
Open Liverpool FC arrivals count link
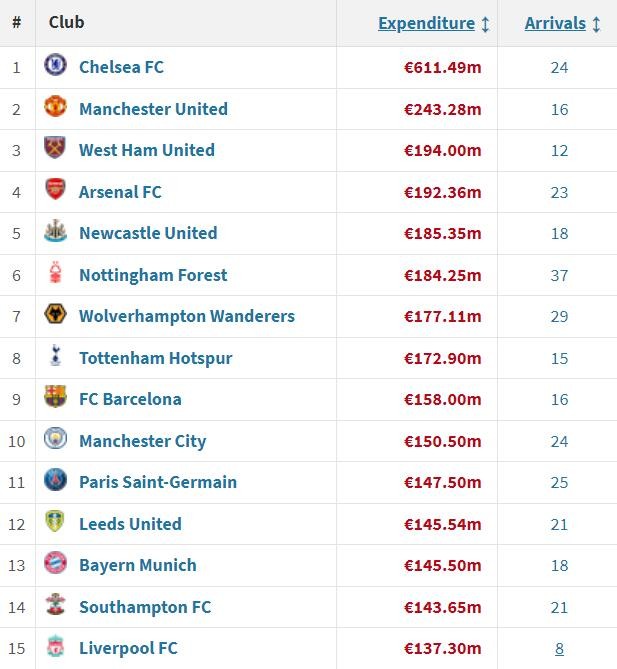559,648
